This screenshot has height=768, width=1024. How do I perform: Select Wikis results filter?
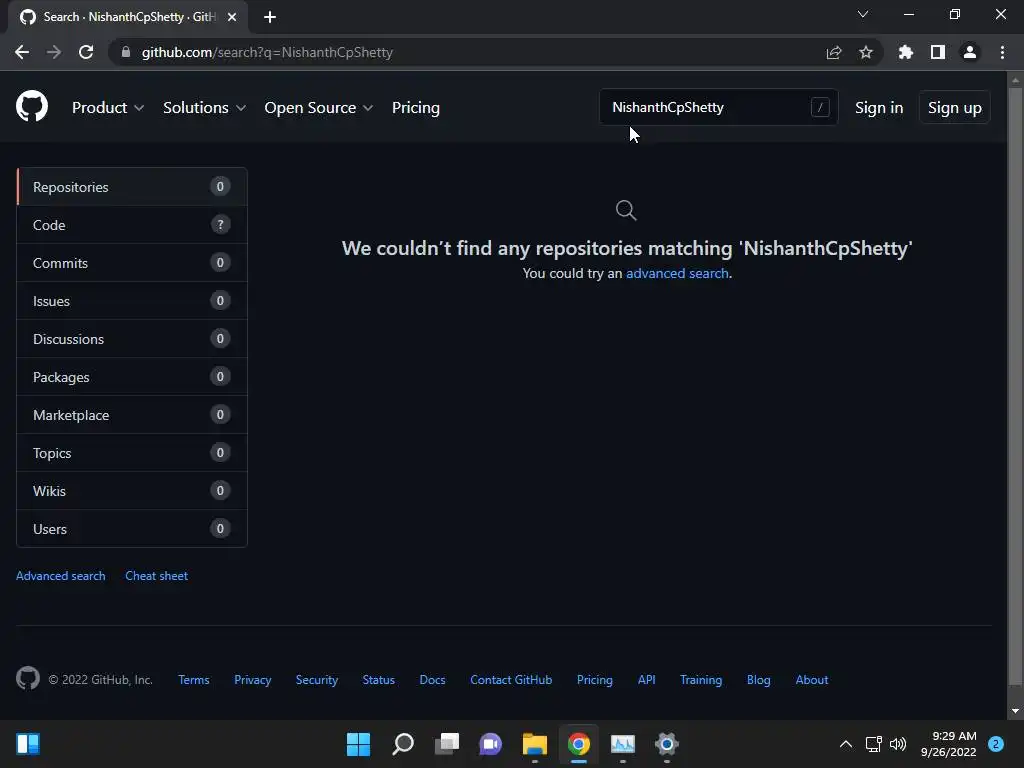click(132, 490)
